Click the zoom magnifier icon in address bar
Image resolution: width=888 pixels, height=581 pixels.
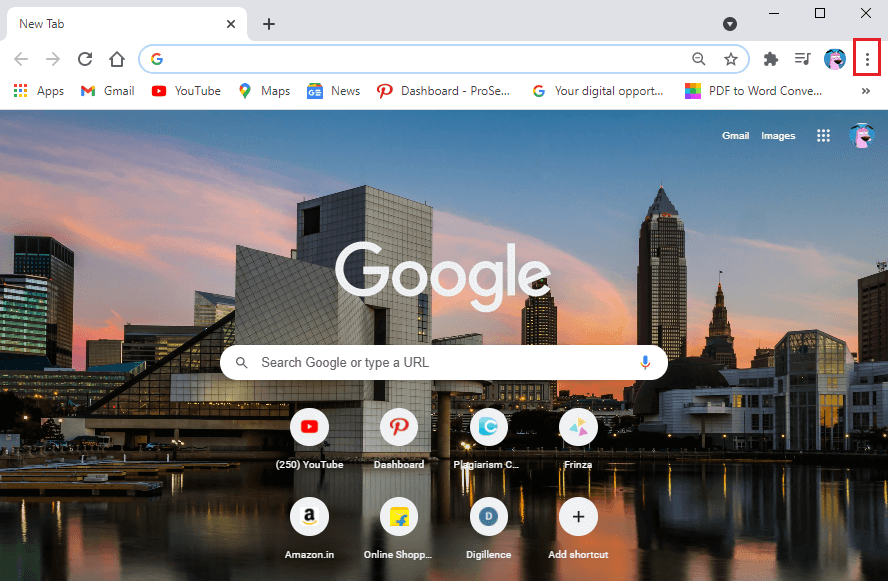699,59
